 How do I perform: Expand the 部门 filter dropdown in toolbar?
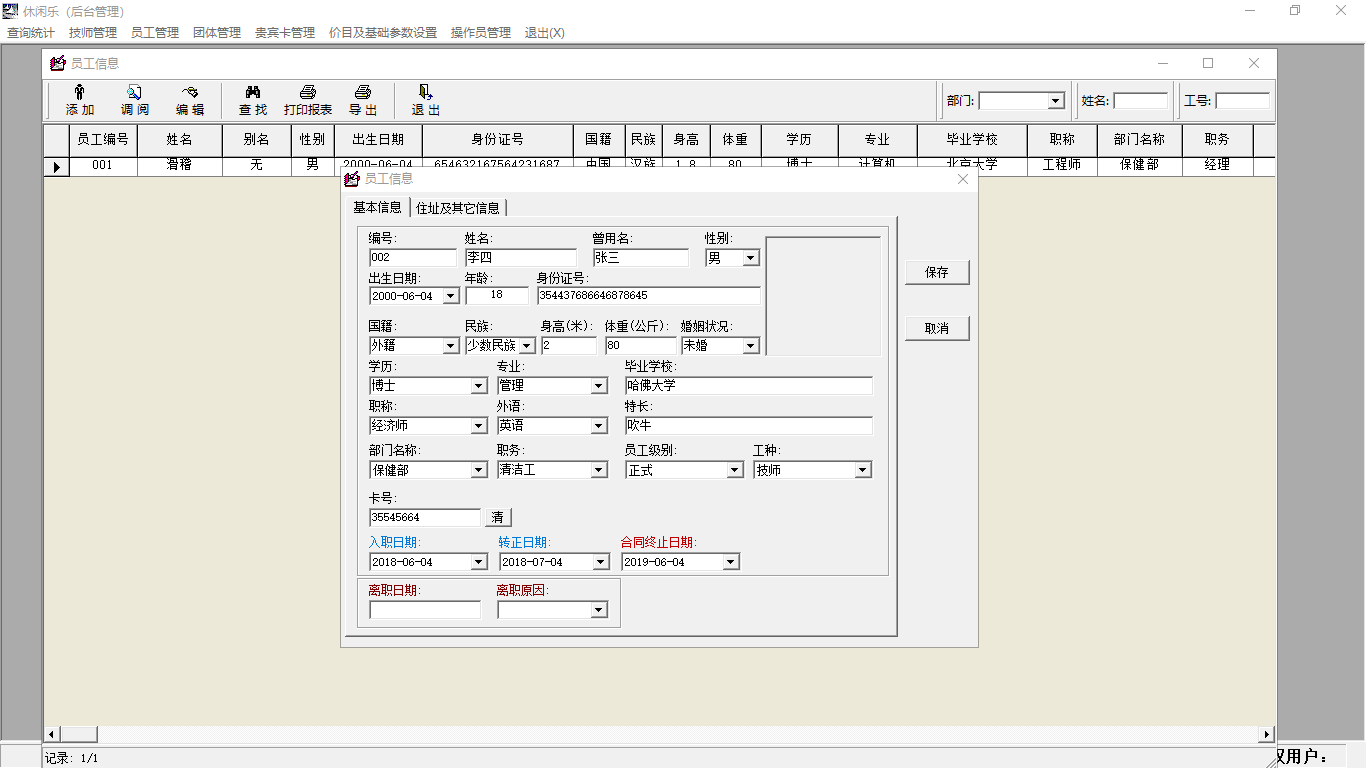click(1056, 101)
